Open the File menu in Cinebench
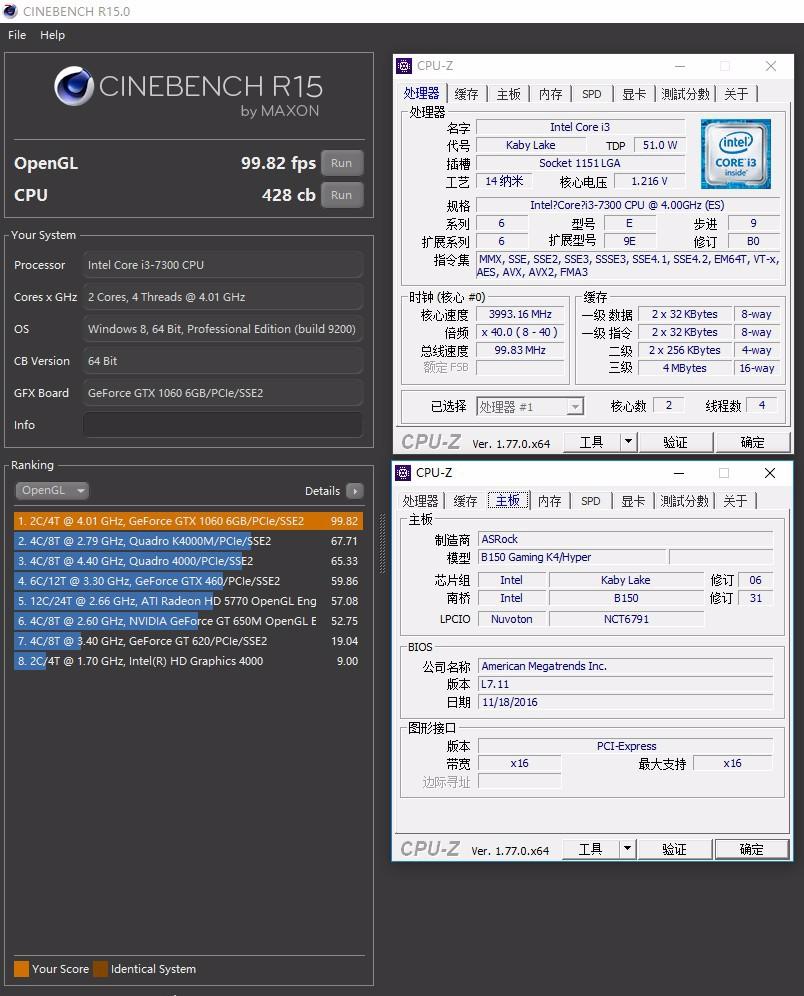 point(16,35)
